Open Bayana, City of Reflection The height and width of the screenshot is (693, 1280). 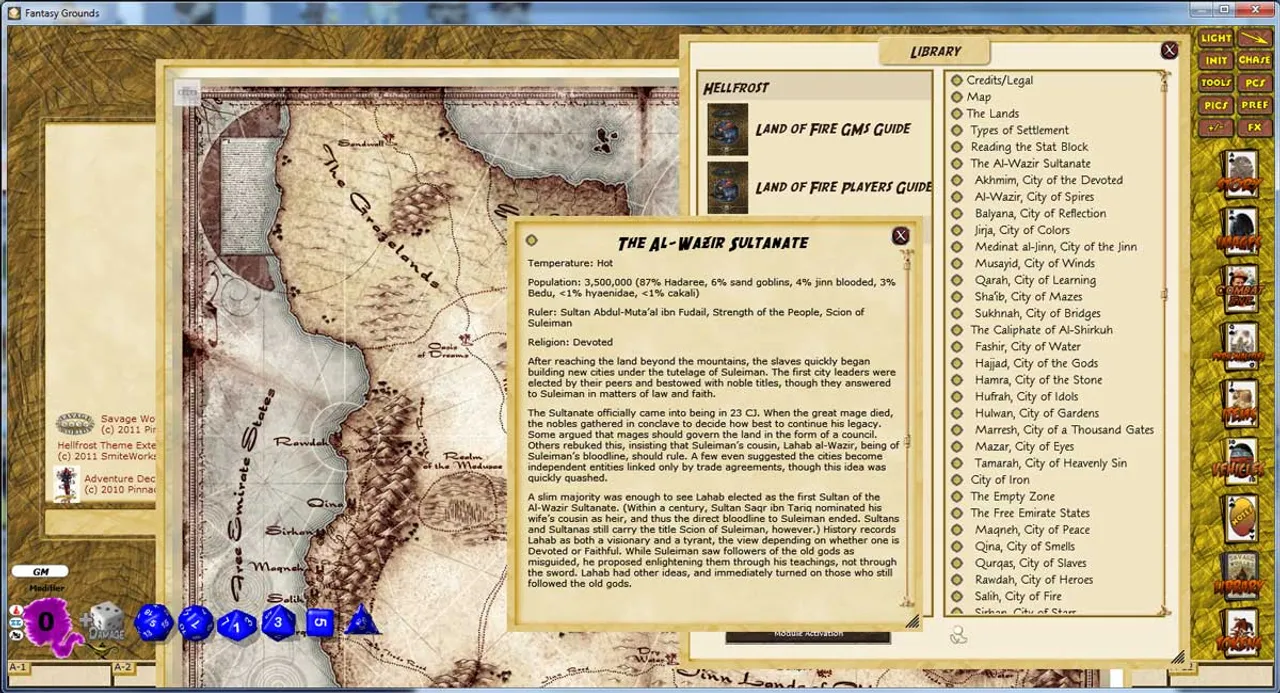pyautogui.click(x=1040, y=213)
